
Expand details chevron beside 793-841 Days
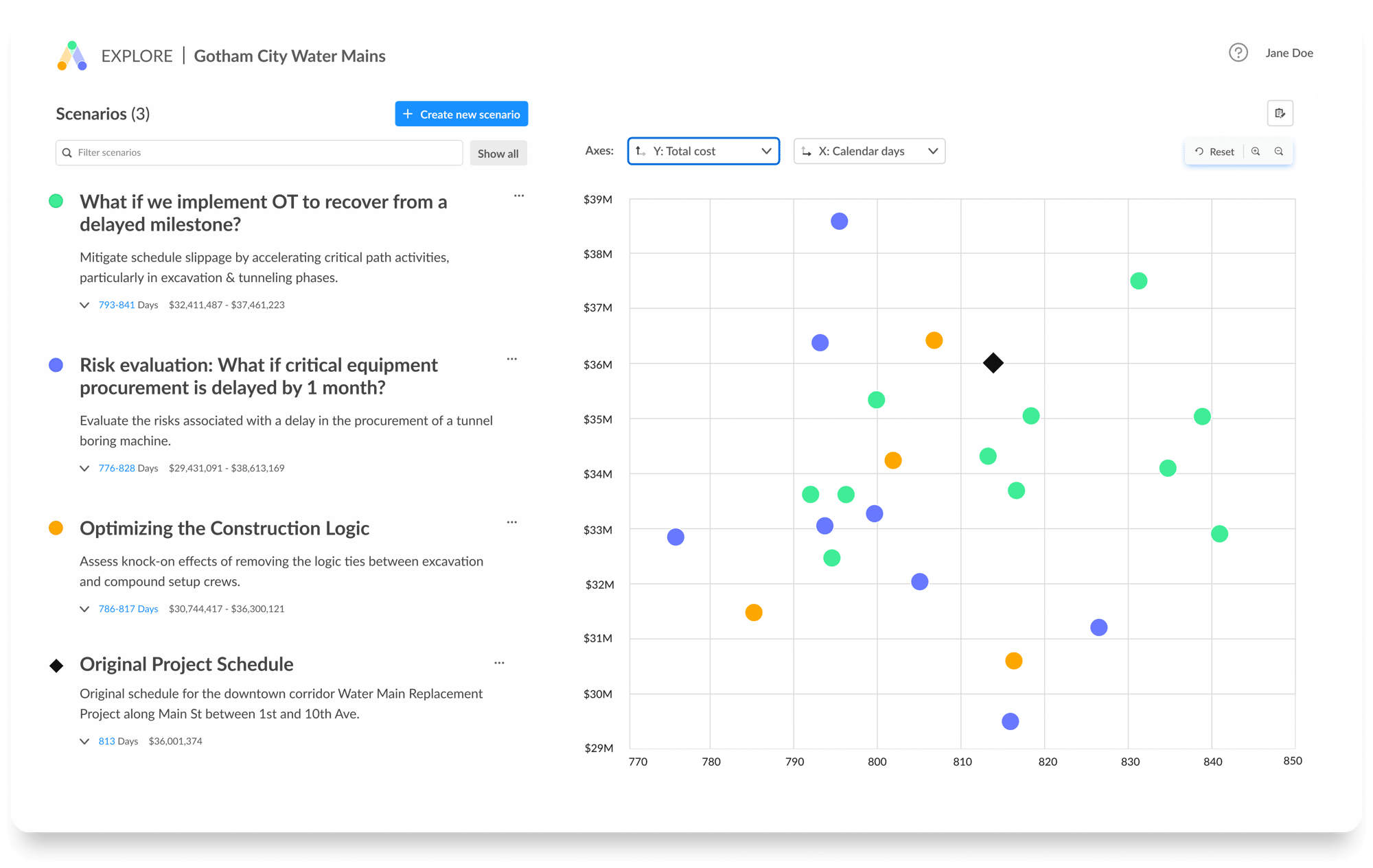84,305
